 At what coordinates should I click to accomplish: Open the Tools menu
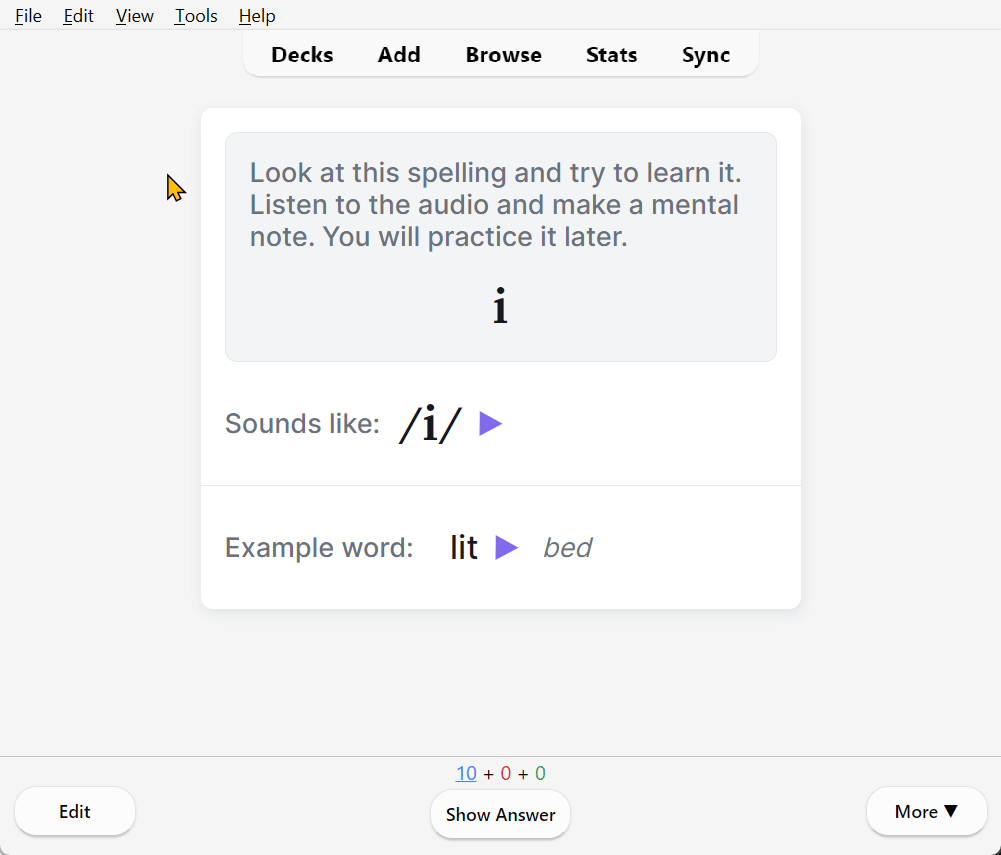pyautogui.click(x=196, y=16)
